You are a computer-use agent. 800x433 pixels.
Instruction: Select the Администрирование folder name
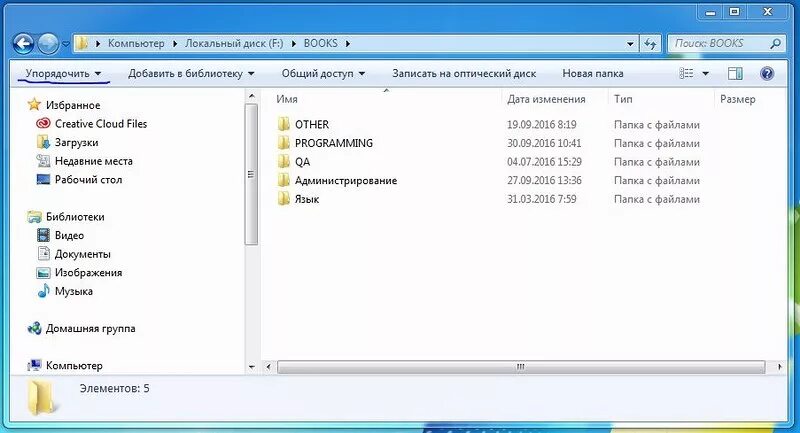[346, 180]
